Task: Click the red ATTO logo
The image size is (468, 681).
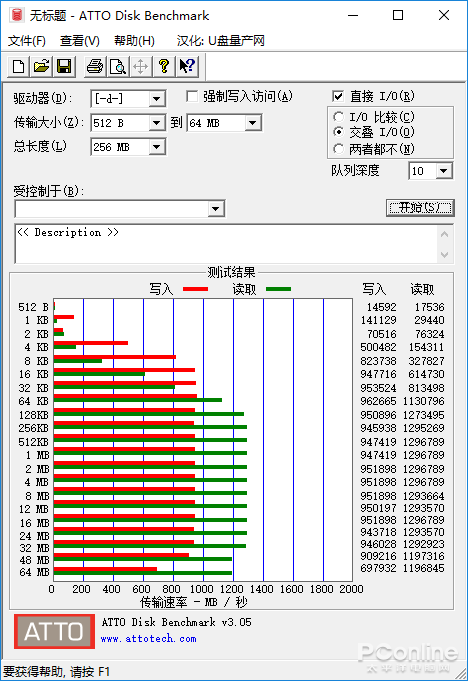Action: pos(54,631)
